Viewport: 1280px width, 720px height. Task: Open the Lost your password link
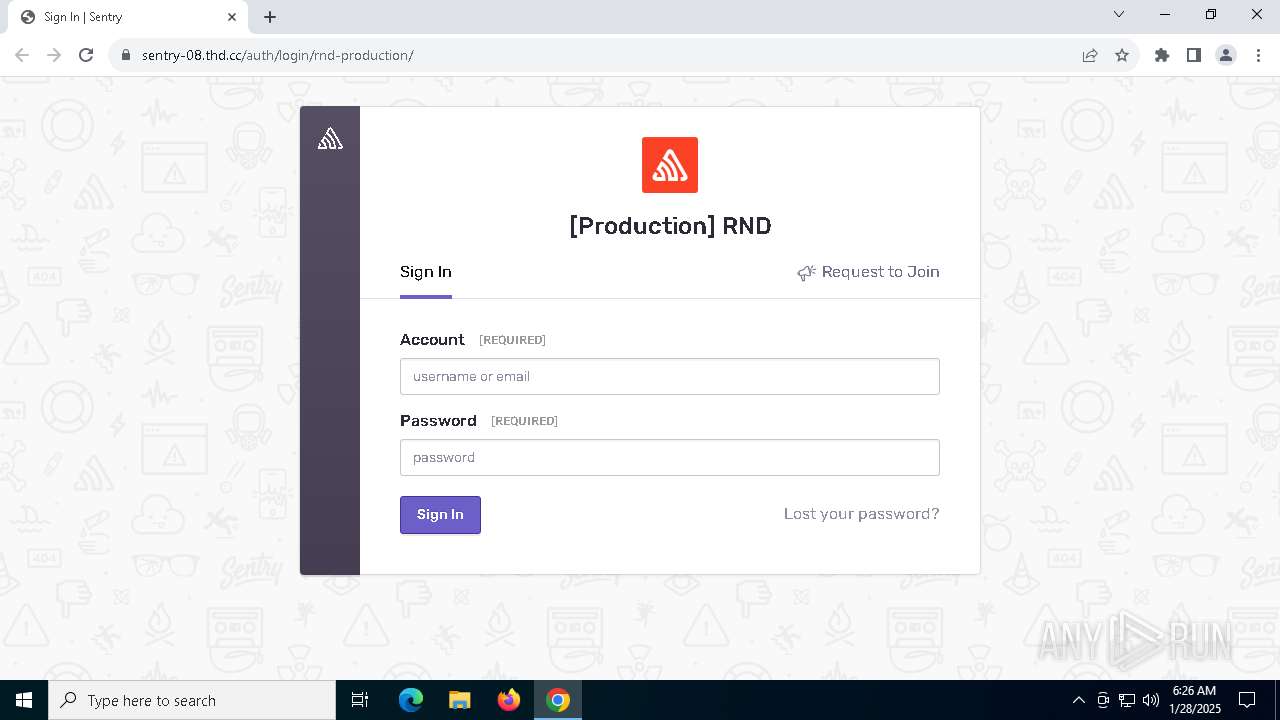(x=861, y=514)
